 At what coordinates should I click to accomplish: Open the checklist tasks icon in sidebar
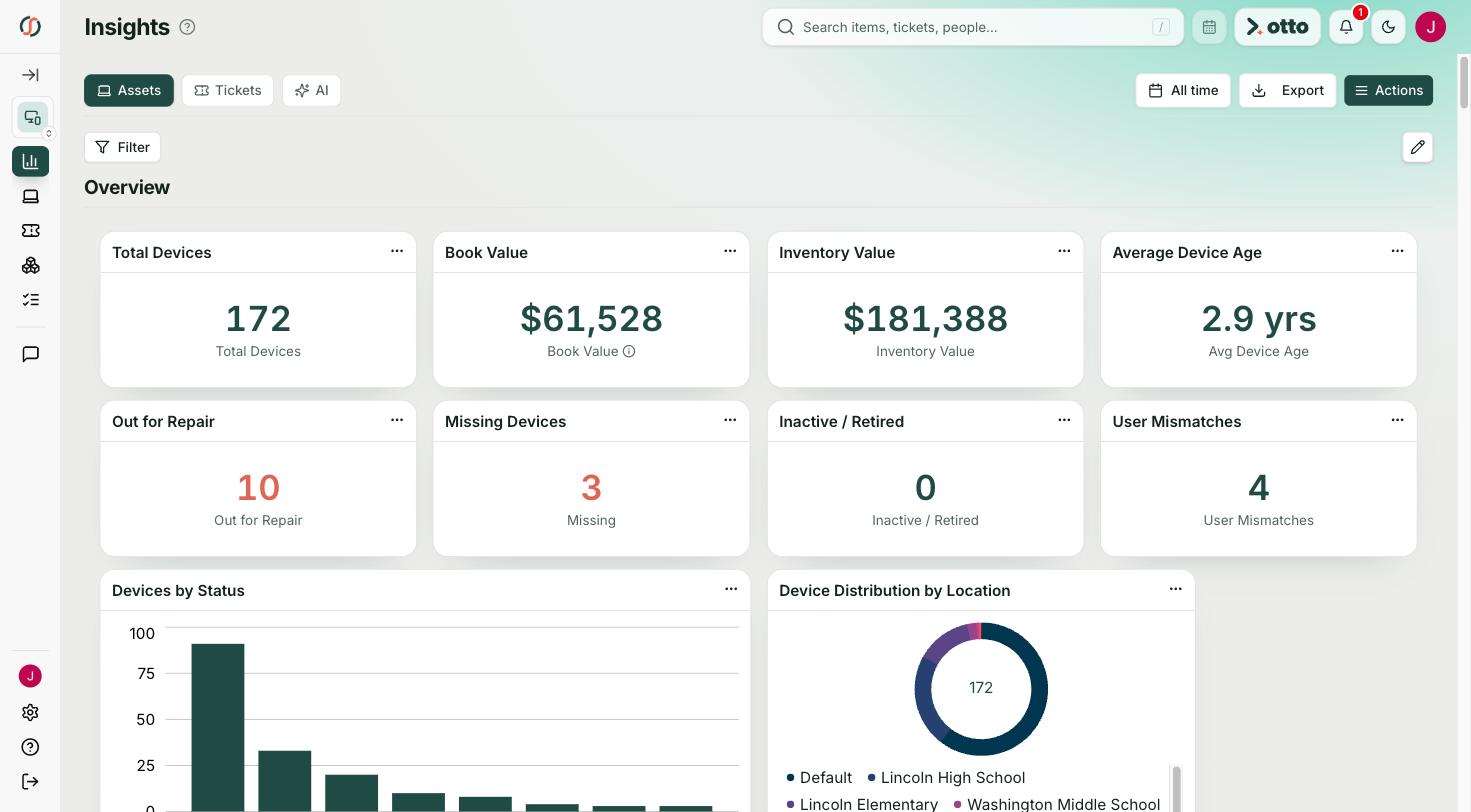pyautogui.click(x=30, y=300)
